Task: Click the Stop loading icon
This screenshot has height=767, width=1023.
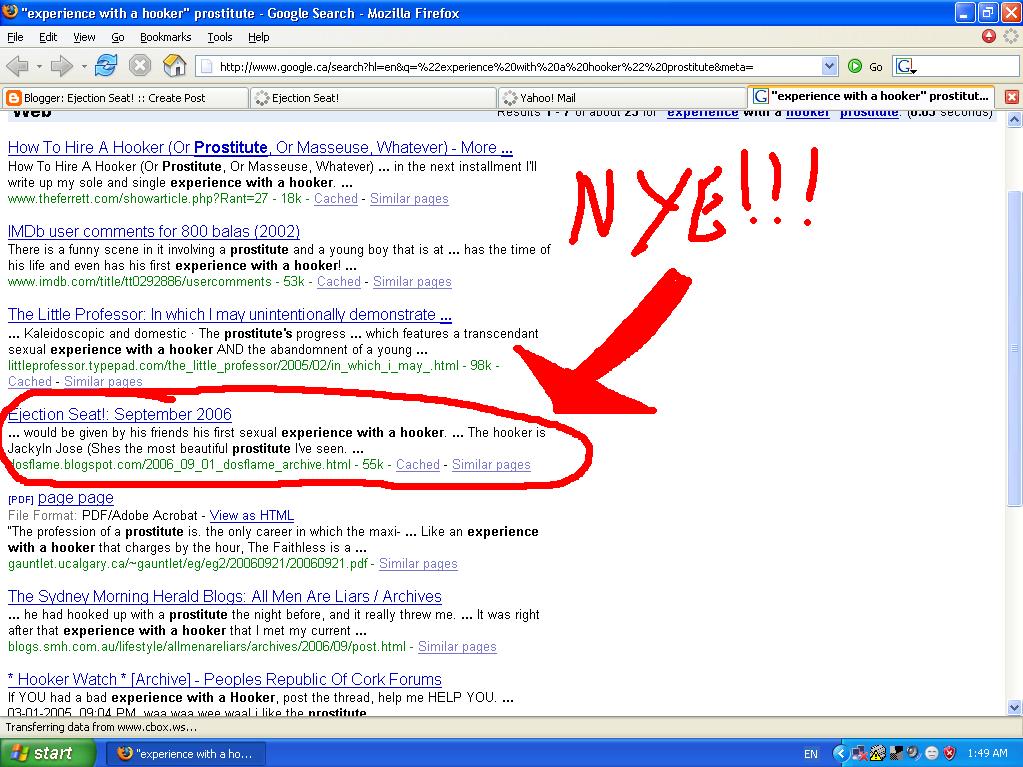Action: click(x=140, y=66)
